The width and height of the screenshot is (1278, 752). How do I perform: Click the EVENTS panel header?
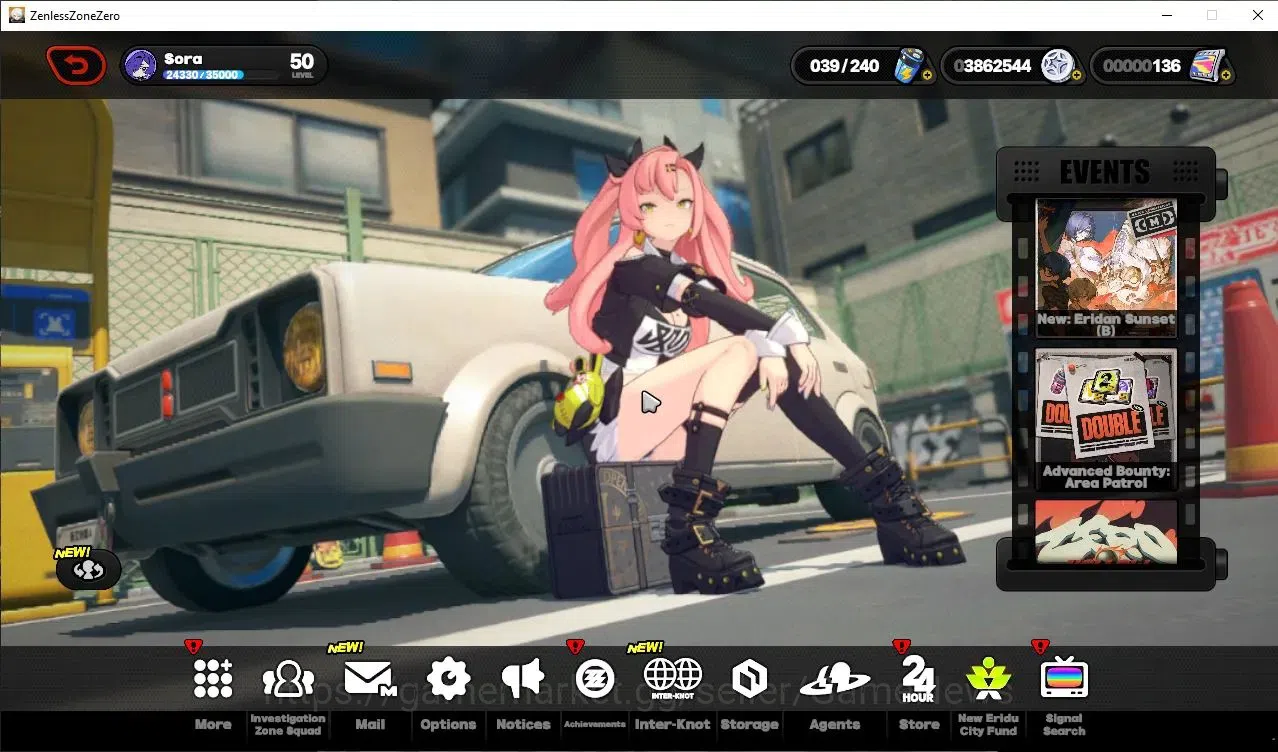pos(1105,171)
